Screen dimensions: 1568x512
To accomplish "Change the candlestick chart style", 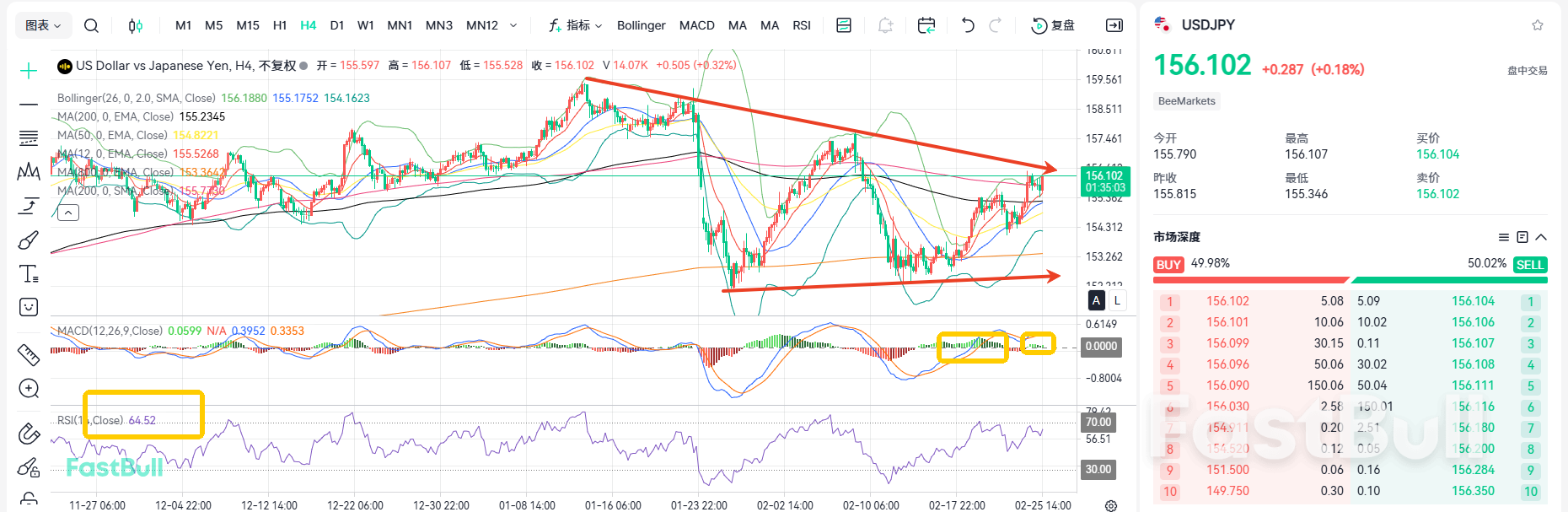I will tap(135, 25).
